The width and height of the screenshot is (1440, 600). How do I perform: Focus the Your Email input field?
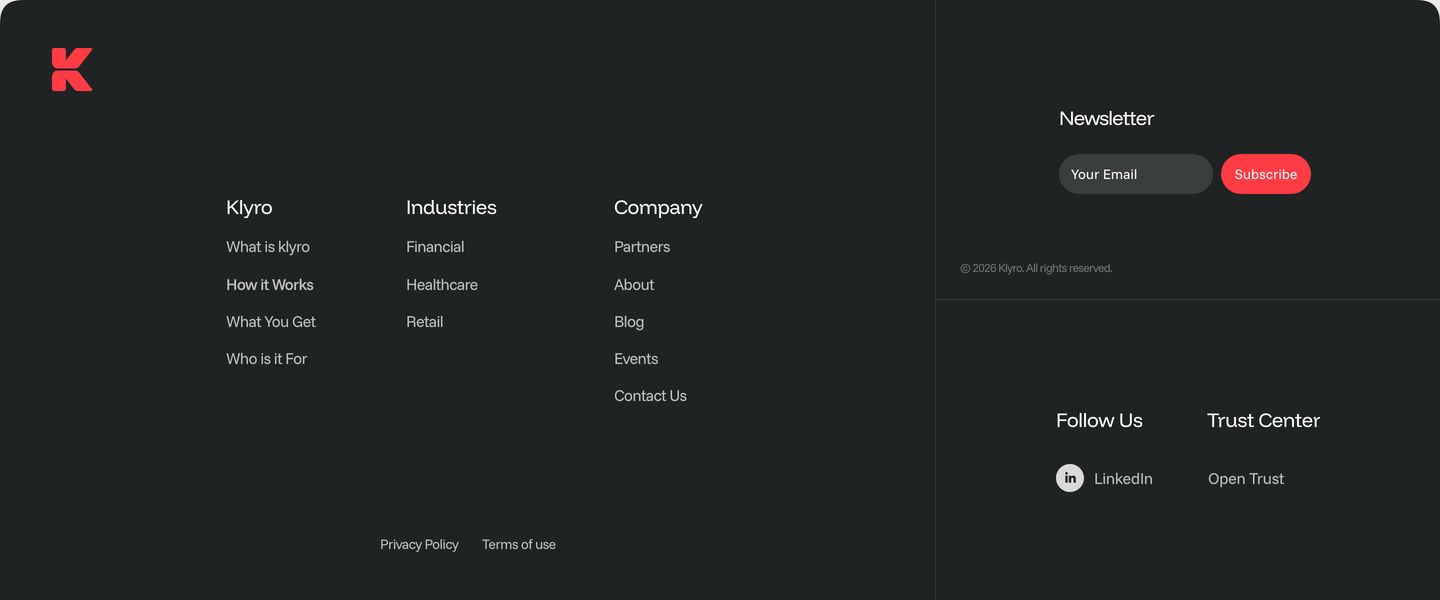pos(1136,174)
